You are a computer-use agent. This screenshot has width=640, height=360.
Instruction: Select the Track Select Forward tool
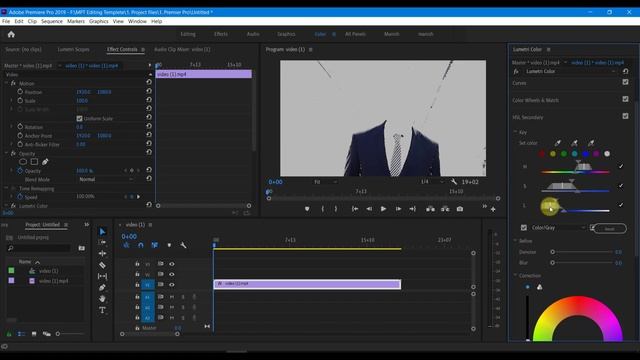(x=102, y=242)
